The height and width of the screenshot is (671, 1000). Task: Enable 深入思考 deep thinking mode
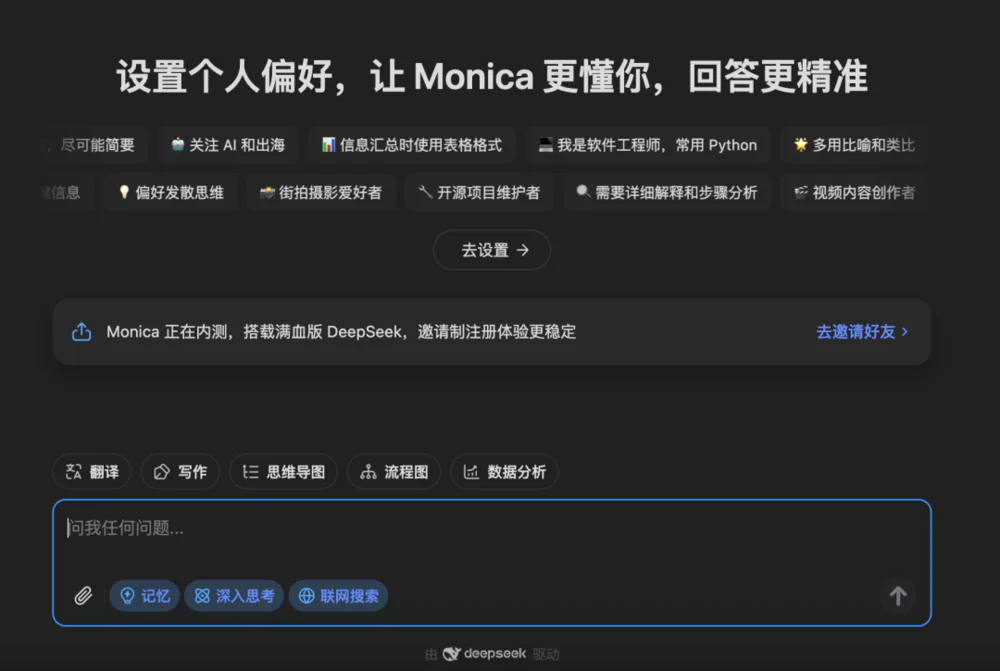[x=234, y=596]
